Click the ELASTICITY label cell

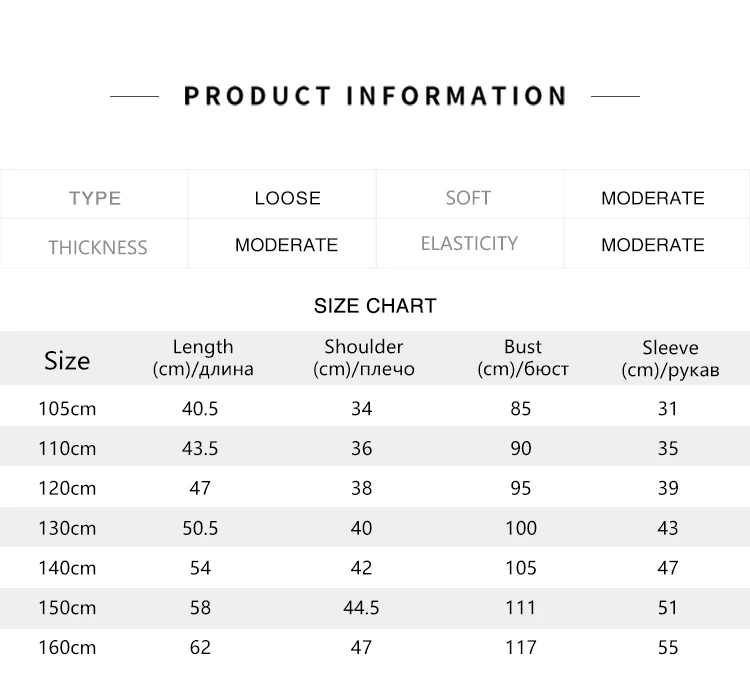(469, 243)
